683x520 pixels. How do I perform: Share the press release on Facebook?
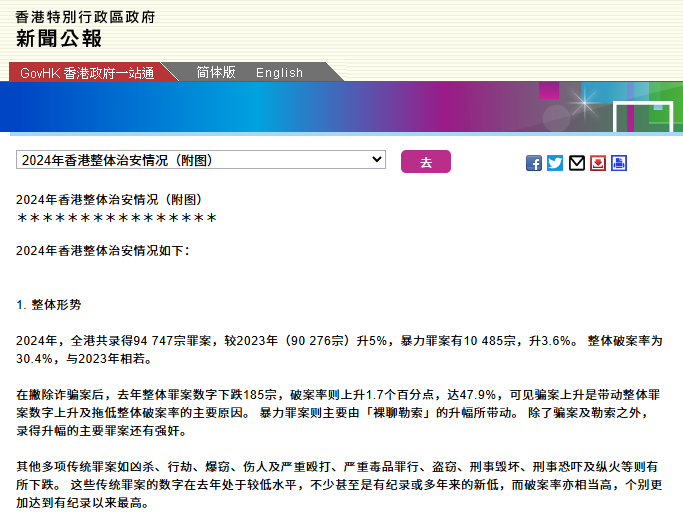pyautogui.click(x=534, y=163)
